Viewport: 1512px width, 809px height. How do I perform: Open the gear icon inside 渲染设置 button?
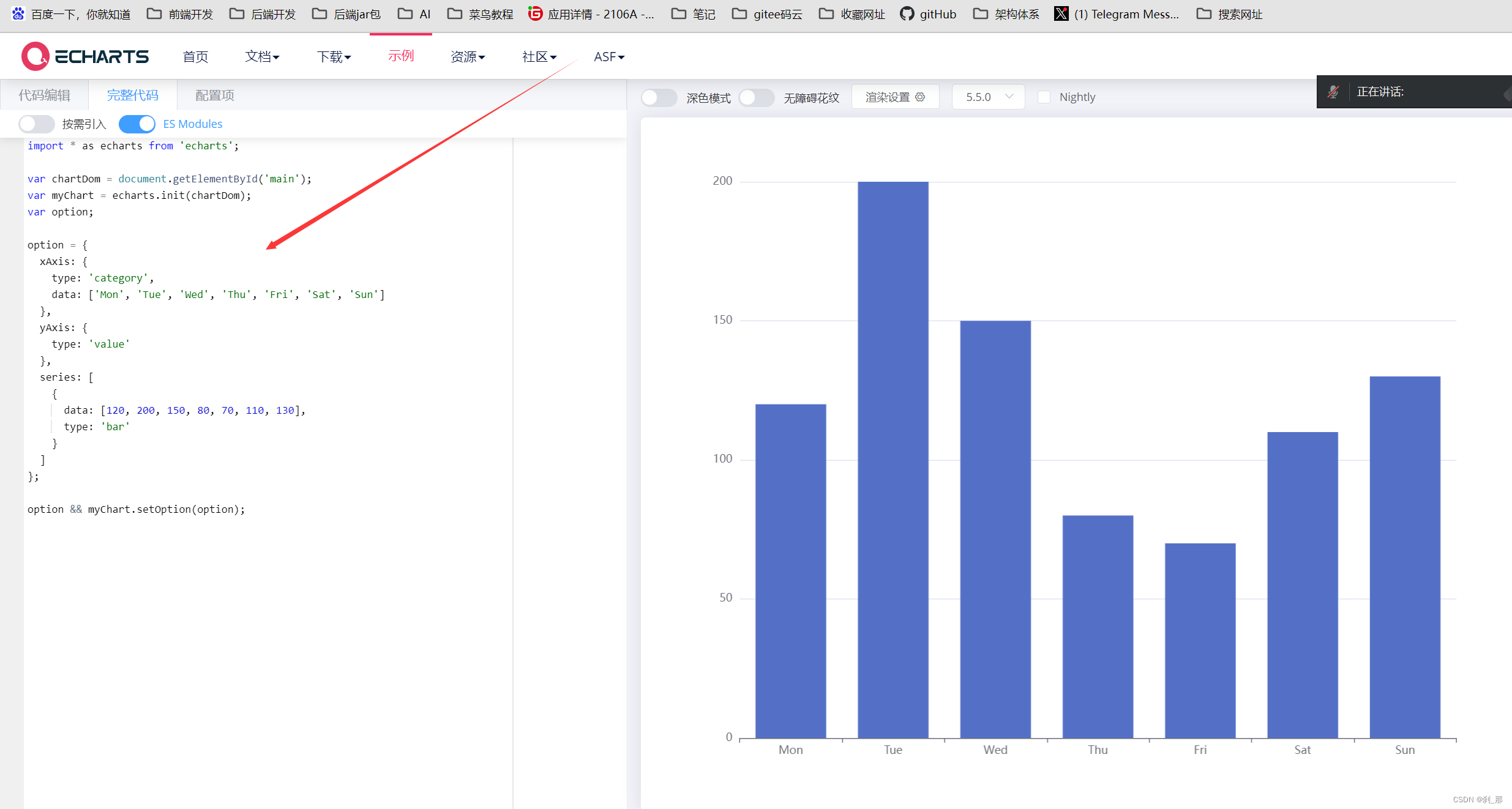[x=920, y=97]
